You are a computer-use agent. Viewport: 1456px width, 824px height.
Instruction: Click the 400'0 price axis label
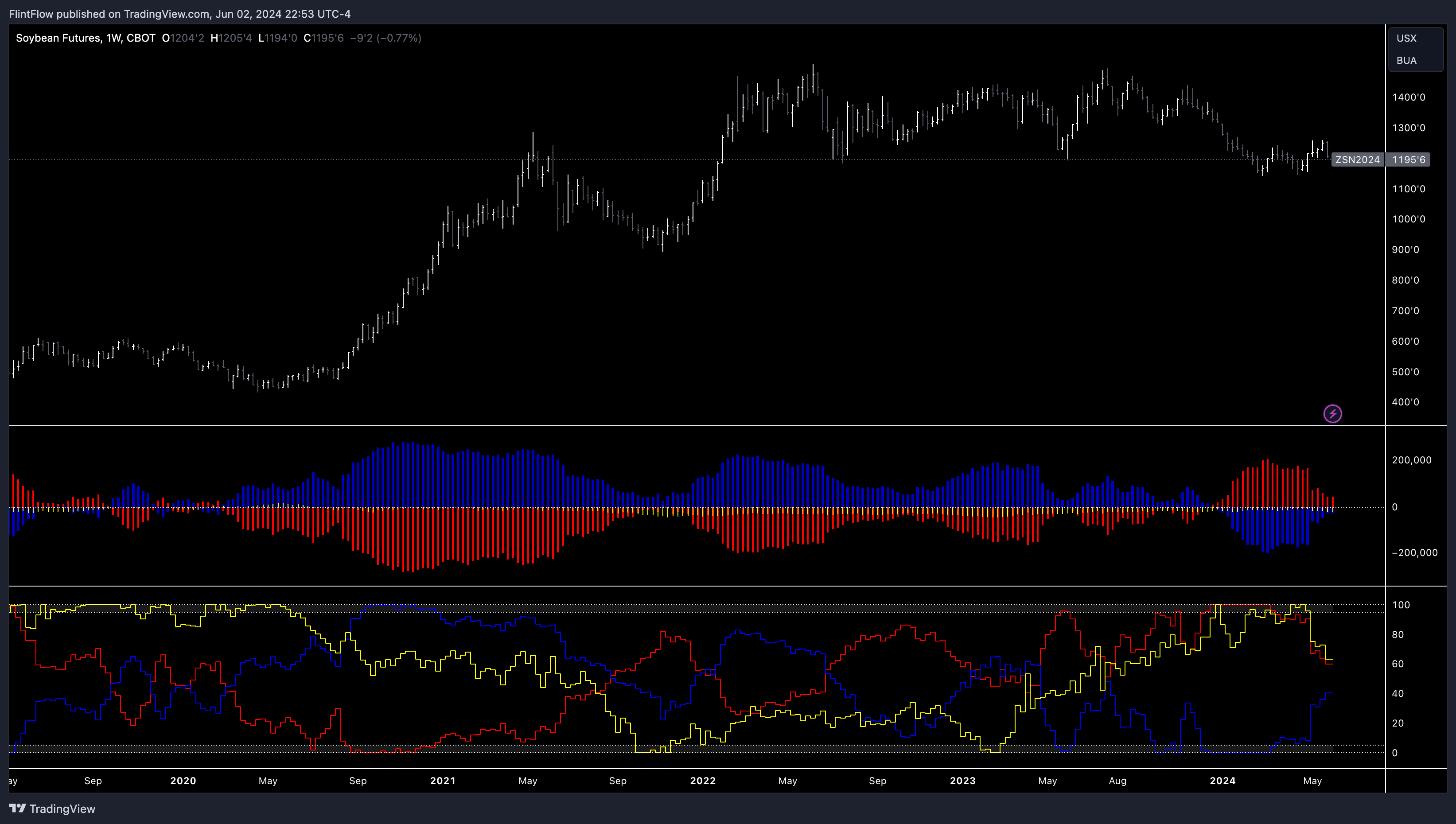click(x=1405, y=402)
